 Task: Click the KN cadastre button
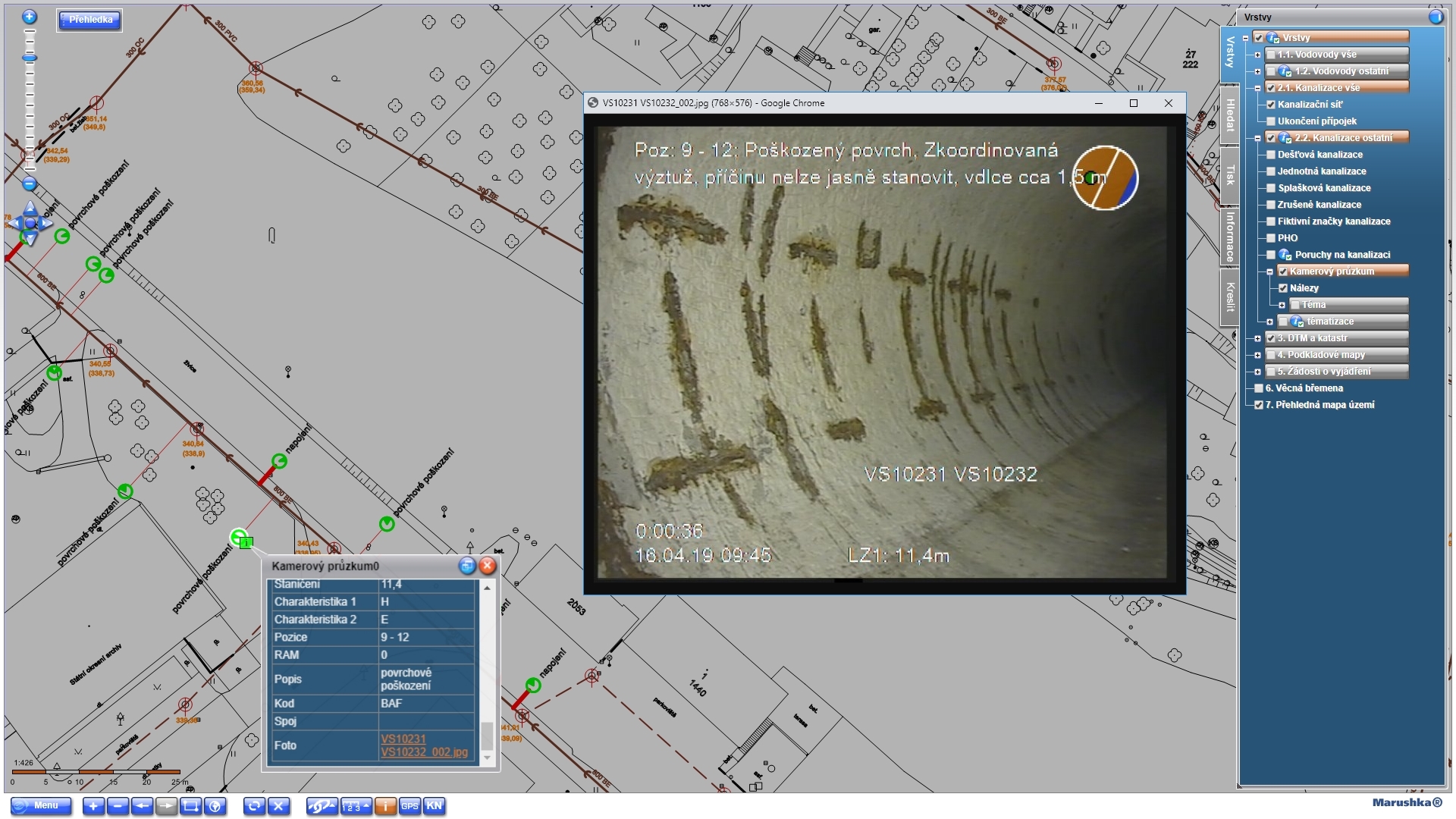coord(434,806)
